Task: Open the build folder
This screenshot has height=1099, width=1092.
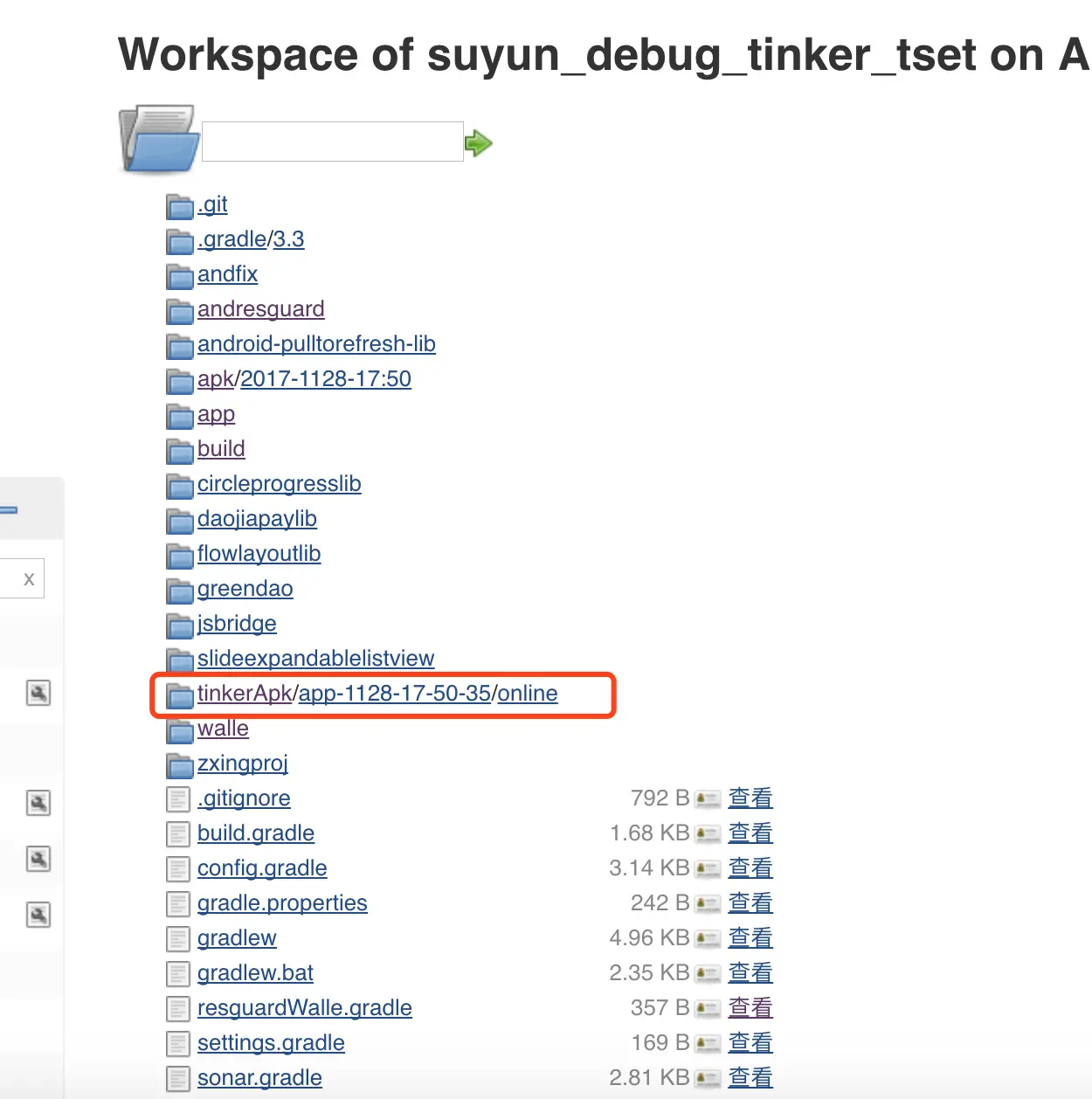Action: pyautogui.click(x=221, y=449)
